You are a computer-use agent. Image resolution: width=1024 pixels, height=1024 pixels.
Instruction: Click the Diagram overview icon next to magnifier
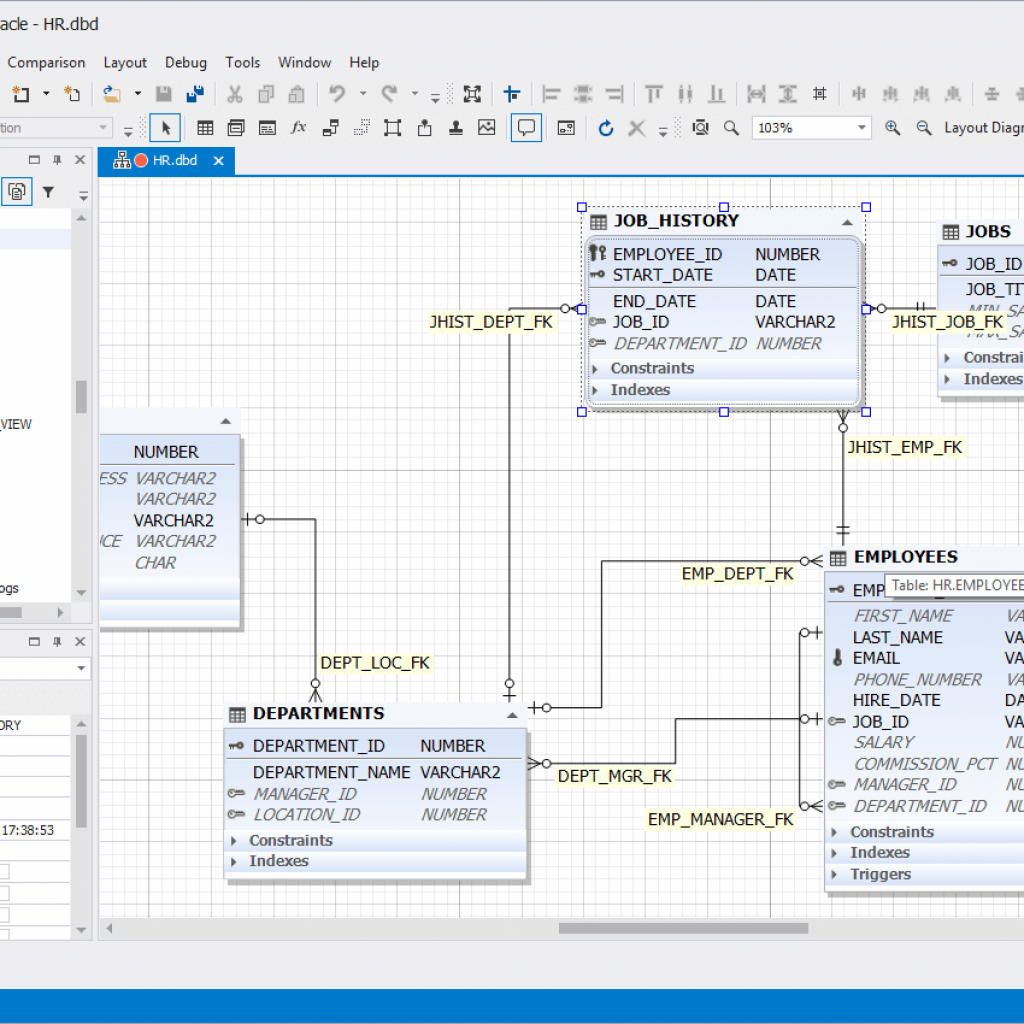point(700,128)
